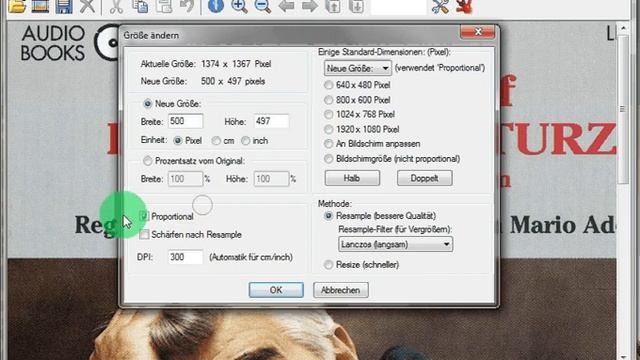Click the '(Automatik für cm/inch)' note

pos(251,257)
